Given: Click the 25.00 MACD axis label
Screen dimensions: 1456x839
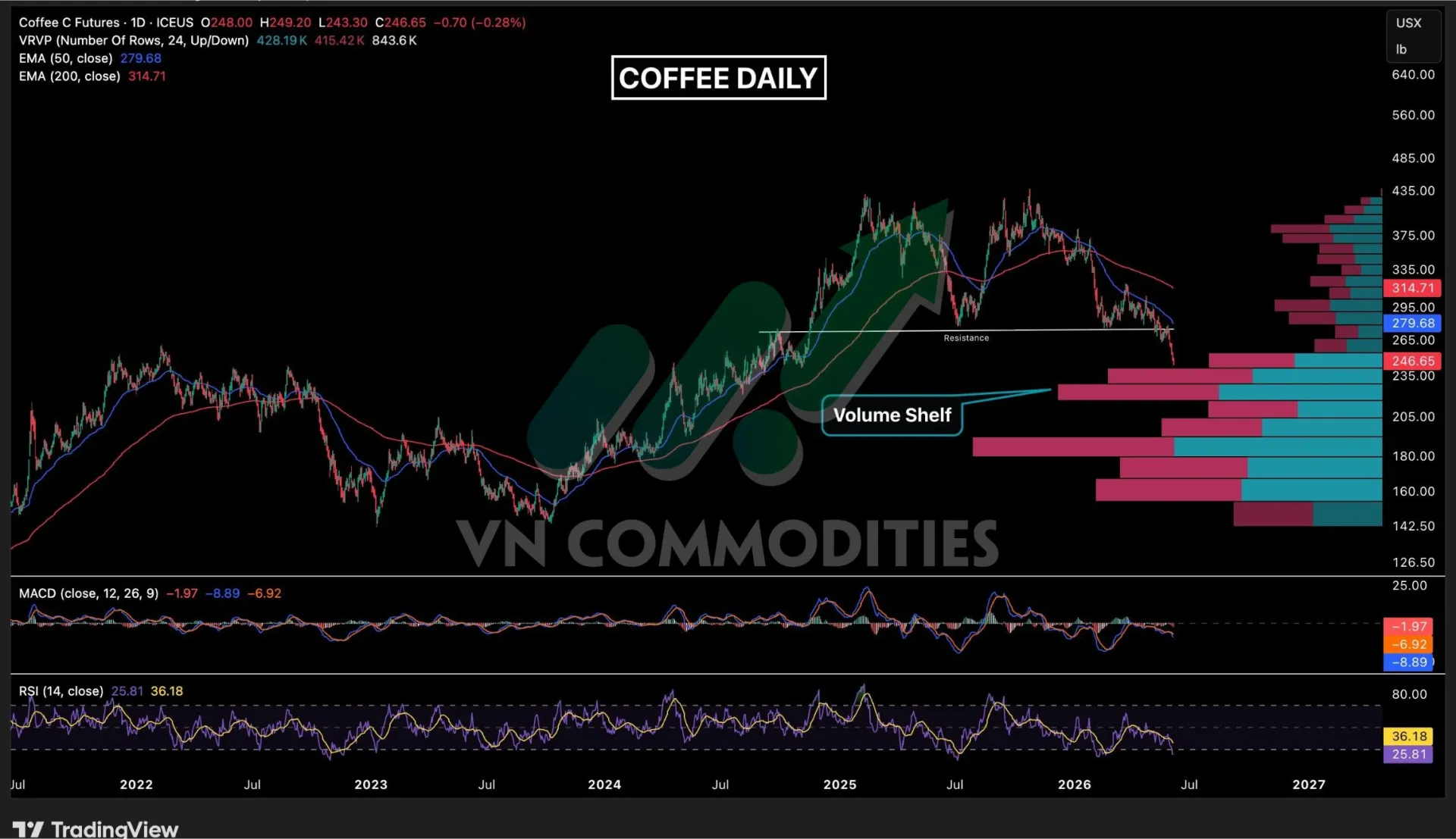Looking at the screenshot, I should click(1409, 586).
